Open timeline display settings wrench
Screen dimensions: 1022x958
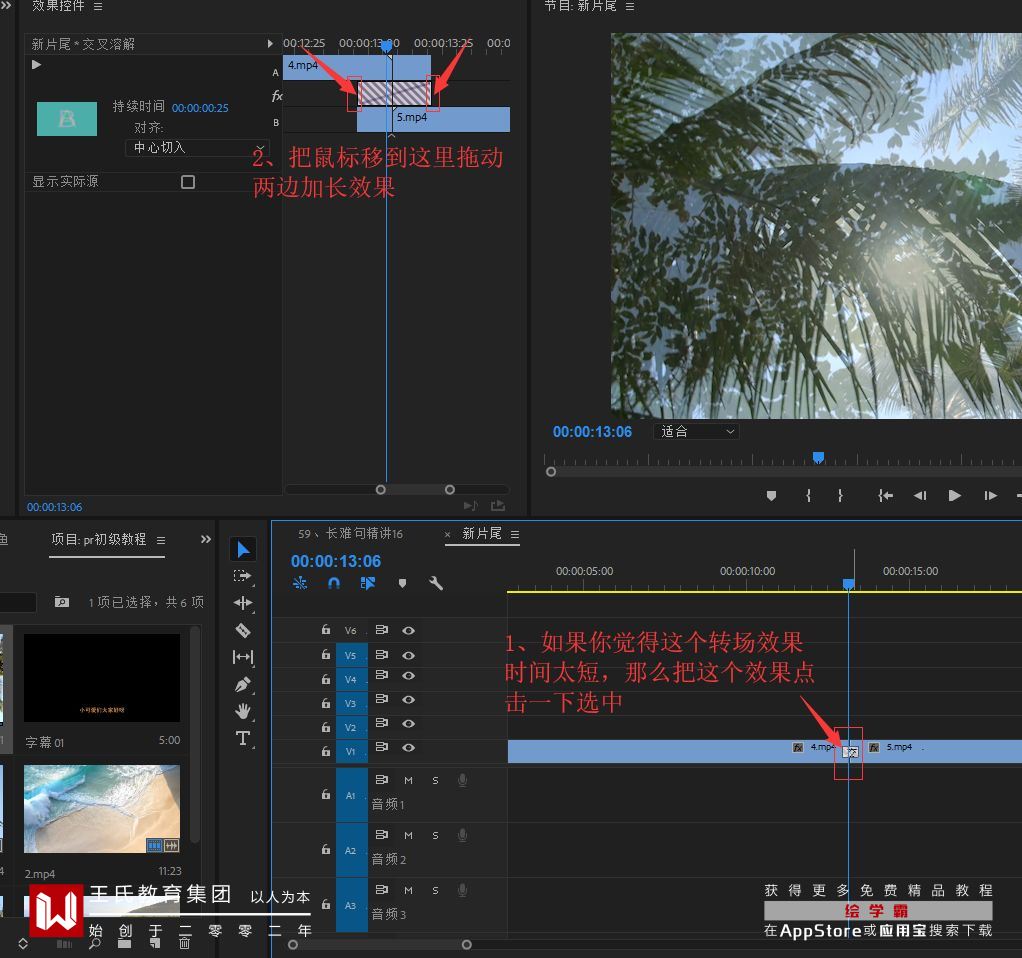(436, 583)
